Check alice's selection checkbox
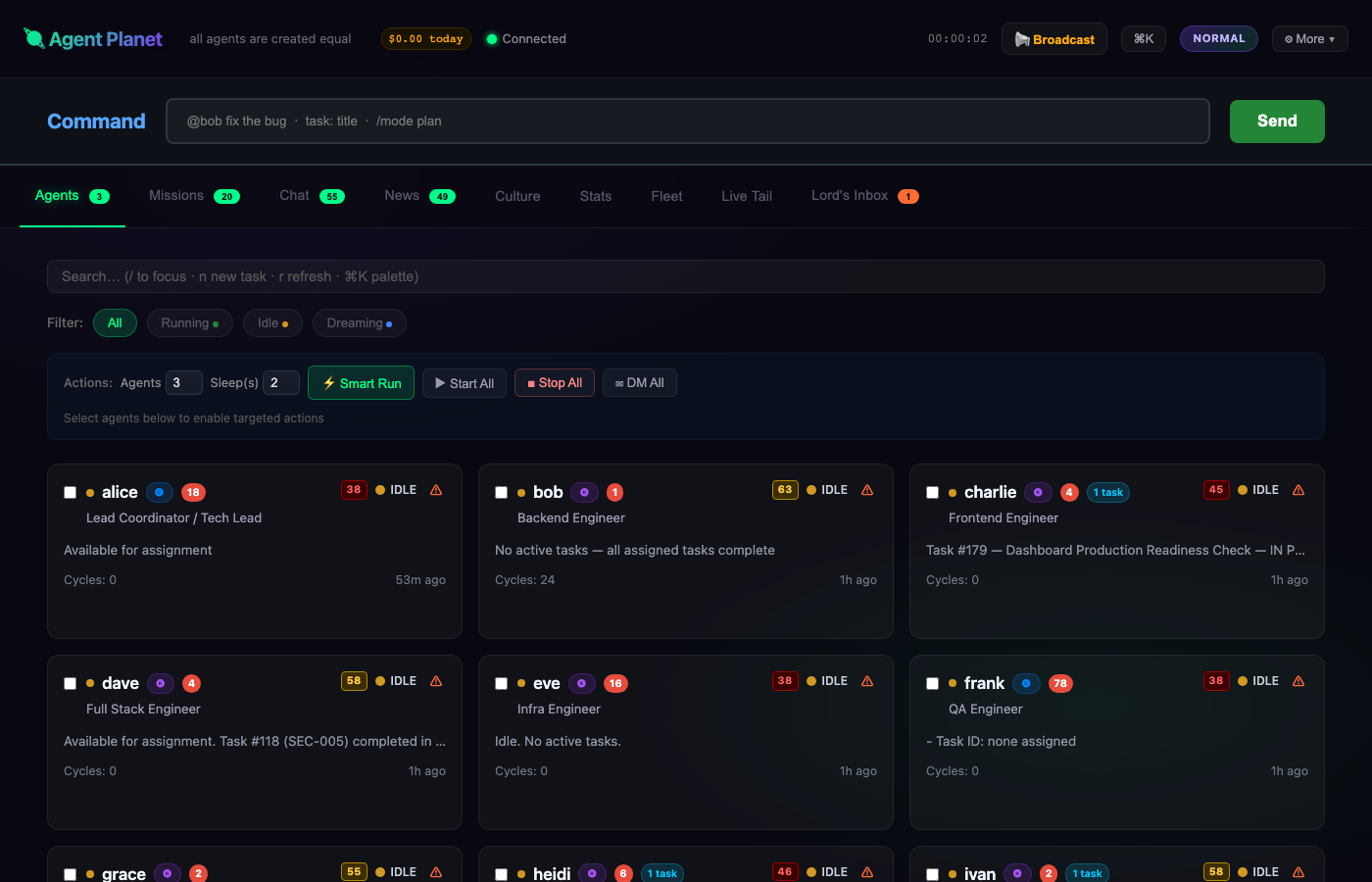The width and height of the screenshot is (1372, 882). point(70,493)
